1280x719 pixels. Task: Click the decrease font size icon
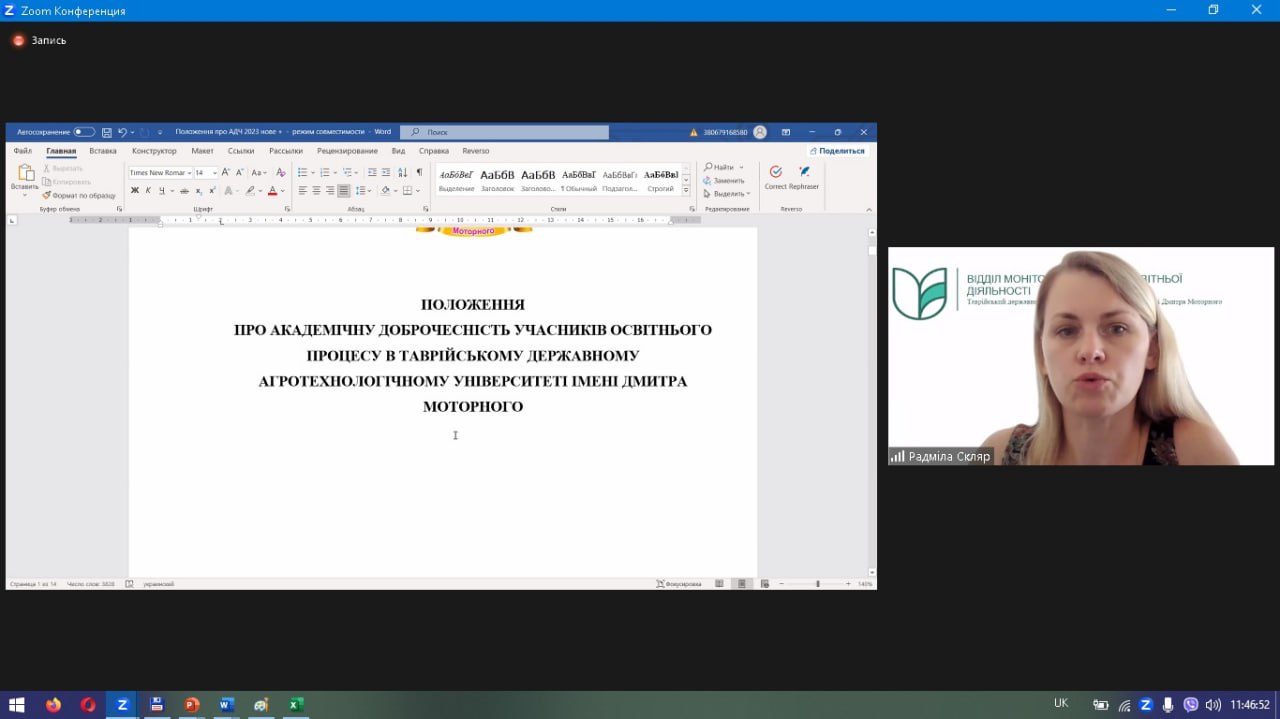[x=240, y=173]
